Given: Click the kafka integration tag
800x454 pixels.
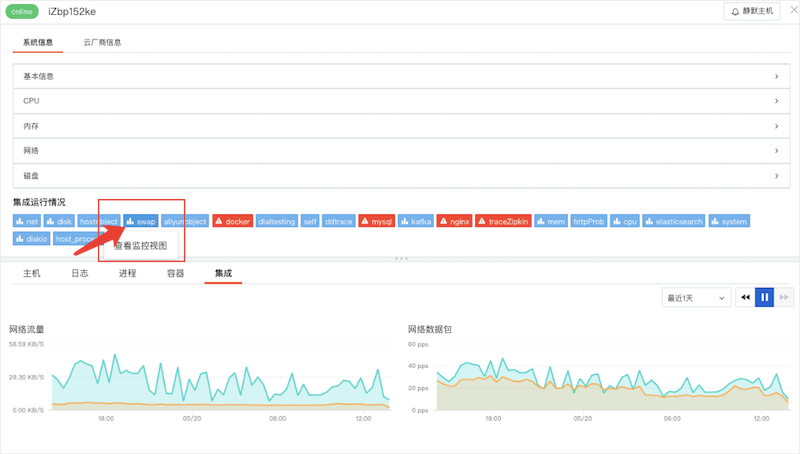Looking at the screenshot, I should (417, 221).
